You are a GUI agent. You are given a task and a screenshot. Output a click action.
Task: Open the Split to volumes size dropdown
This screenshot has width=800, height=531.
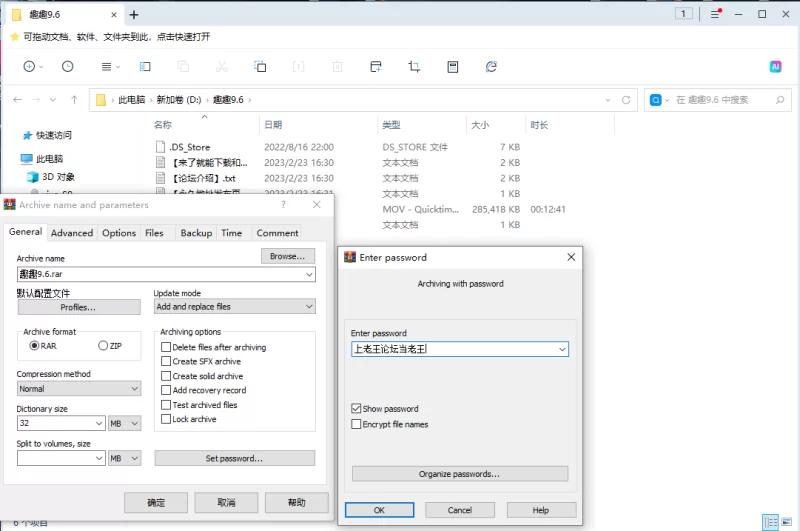[x=99, y=458]
